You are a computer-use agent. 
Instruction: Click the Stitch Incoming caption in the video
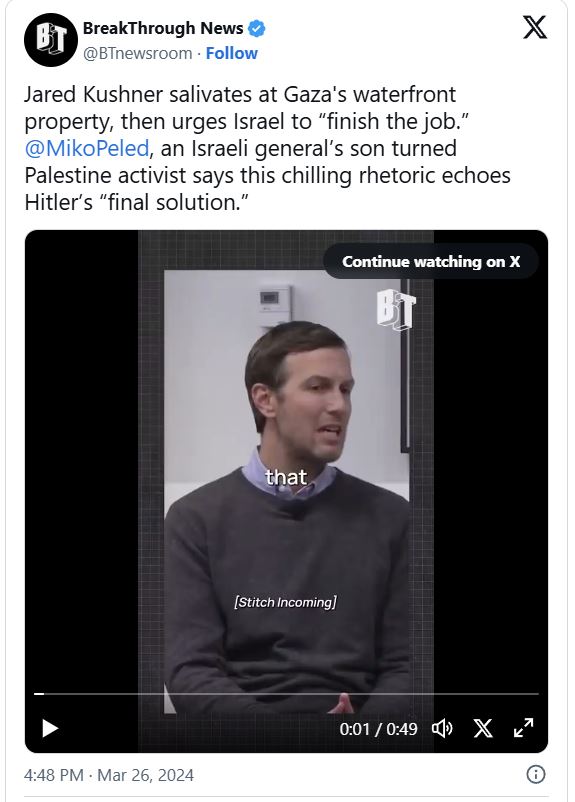click(x=285, y=602)
